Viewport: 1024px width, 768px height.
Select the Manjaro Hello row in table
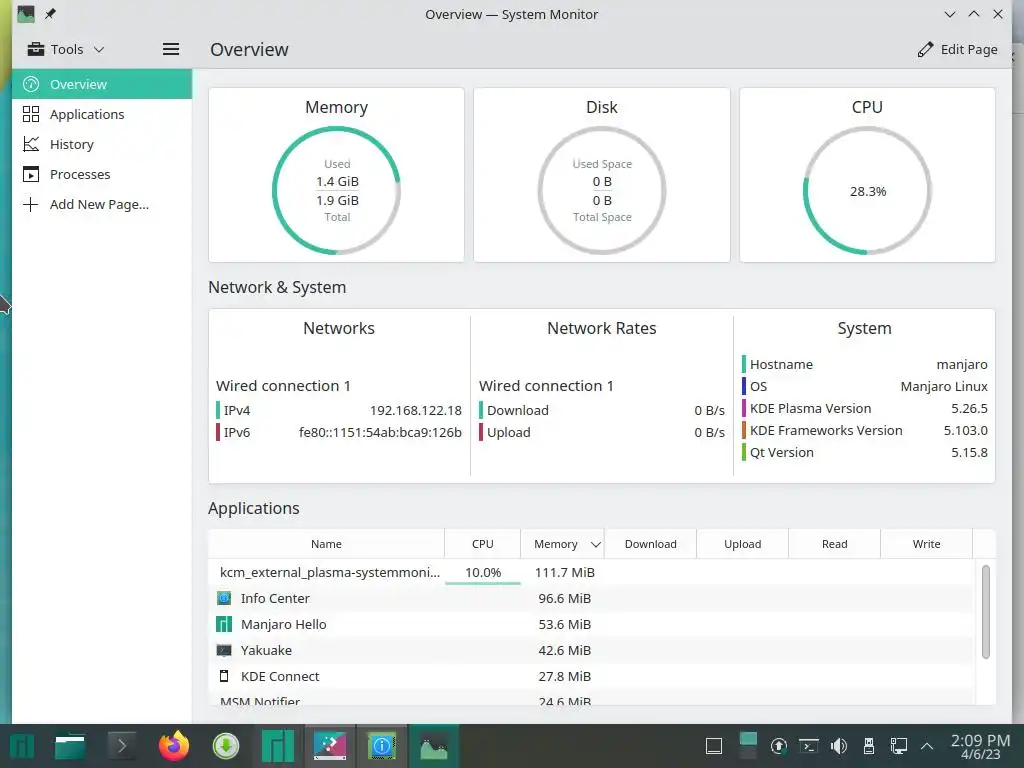coord(591,624)
